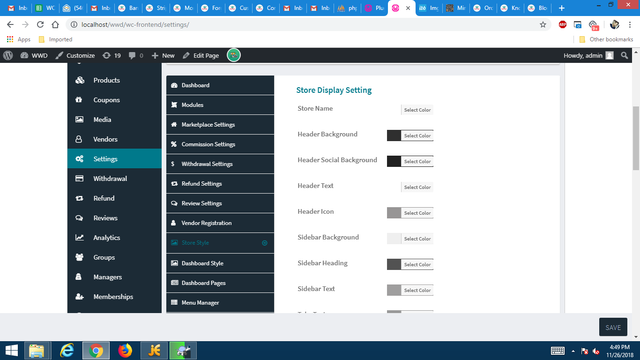
Task: Go to Commission Settings tab
Action: point(220,144)
